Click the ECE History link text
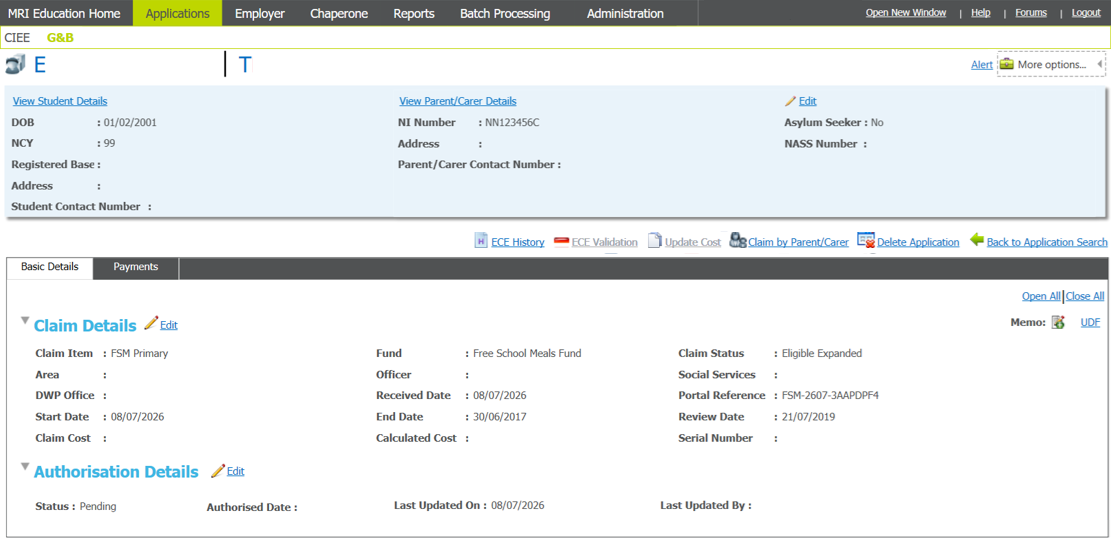Image resolution: width=1111 pixels, height=540 pixels. tap(518, 242)
